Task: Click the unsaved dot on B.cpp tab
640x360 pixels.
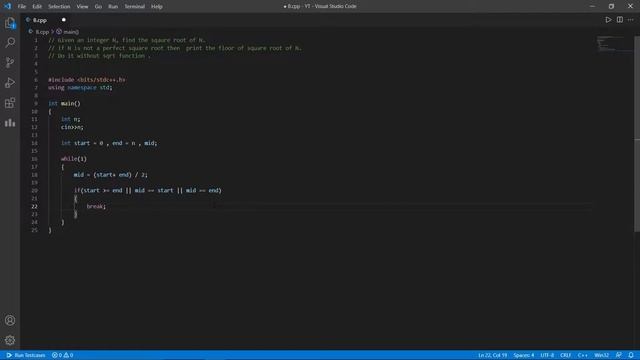Action: pos(64,20)
